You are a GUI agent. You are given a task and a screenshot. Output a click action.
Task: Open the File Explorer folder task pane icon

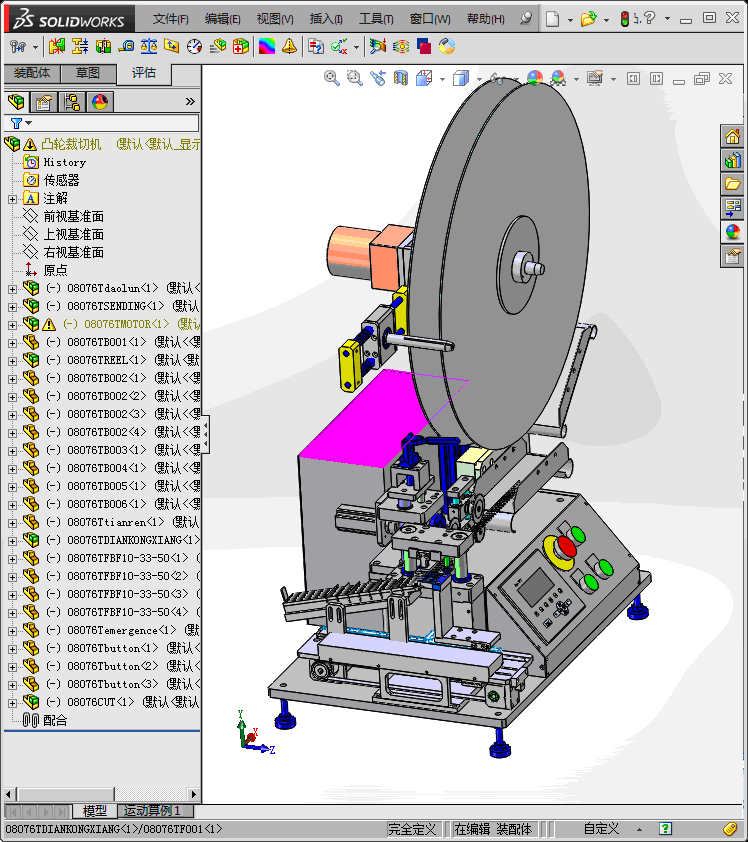tap(732, 184)
